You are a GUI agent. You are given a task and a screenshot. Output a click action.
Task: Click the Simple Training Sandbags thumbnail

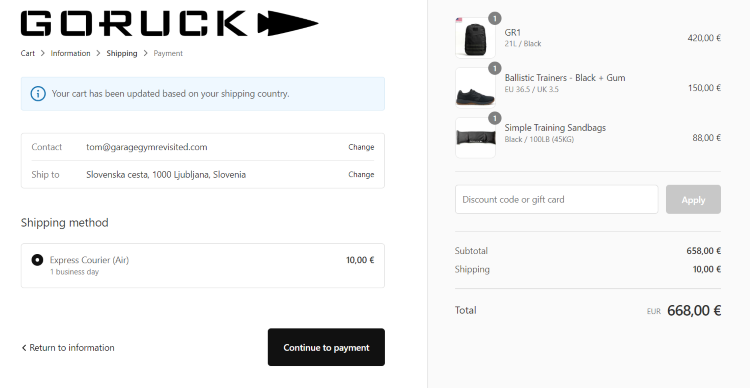(475, 138)
